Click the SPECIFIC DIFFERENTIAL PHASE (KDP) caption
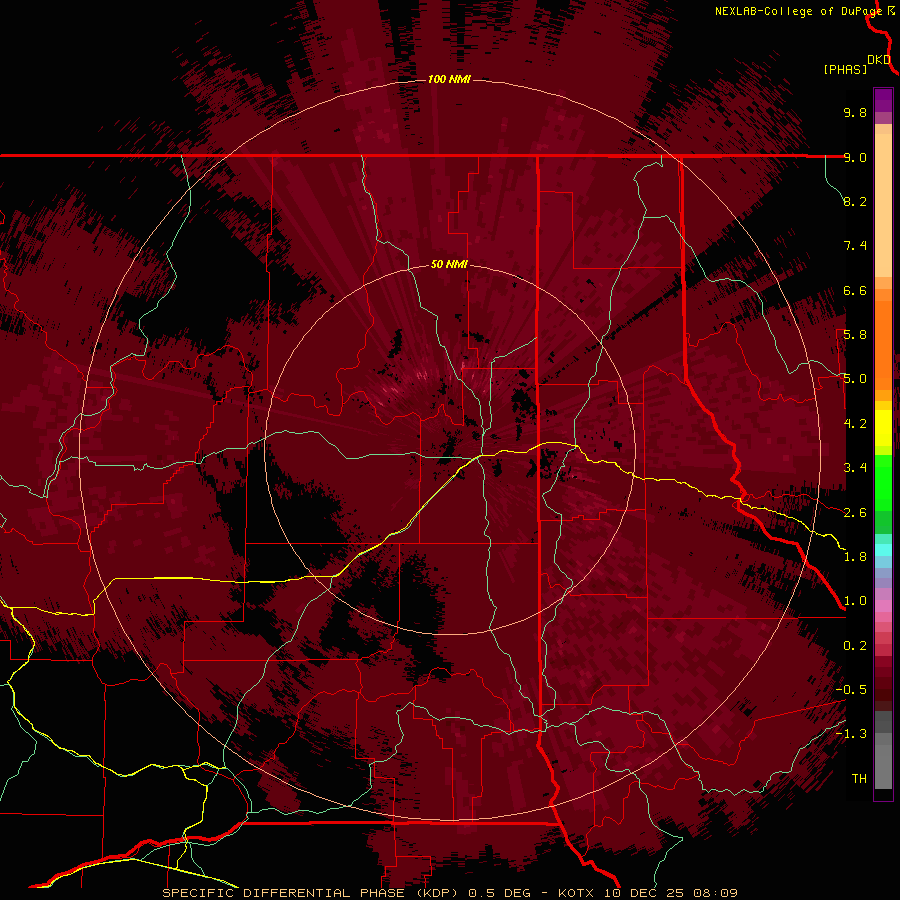 [x=312, y=893]
